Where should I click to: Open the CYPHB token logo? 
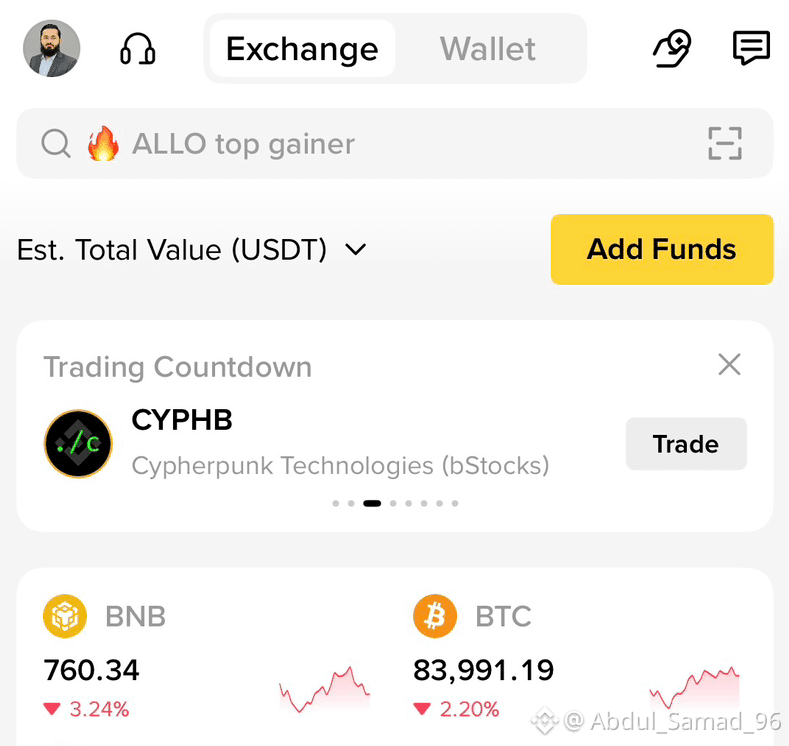tap(78, 443)
